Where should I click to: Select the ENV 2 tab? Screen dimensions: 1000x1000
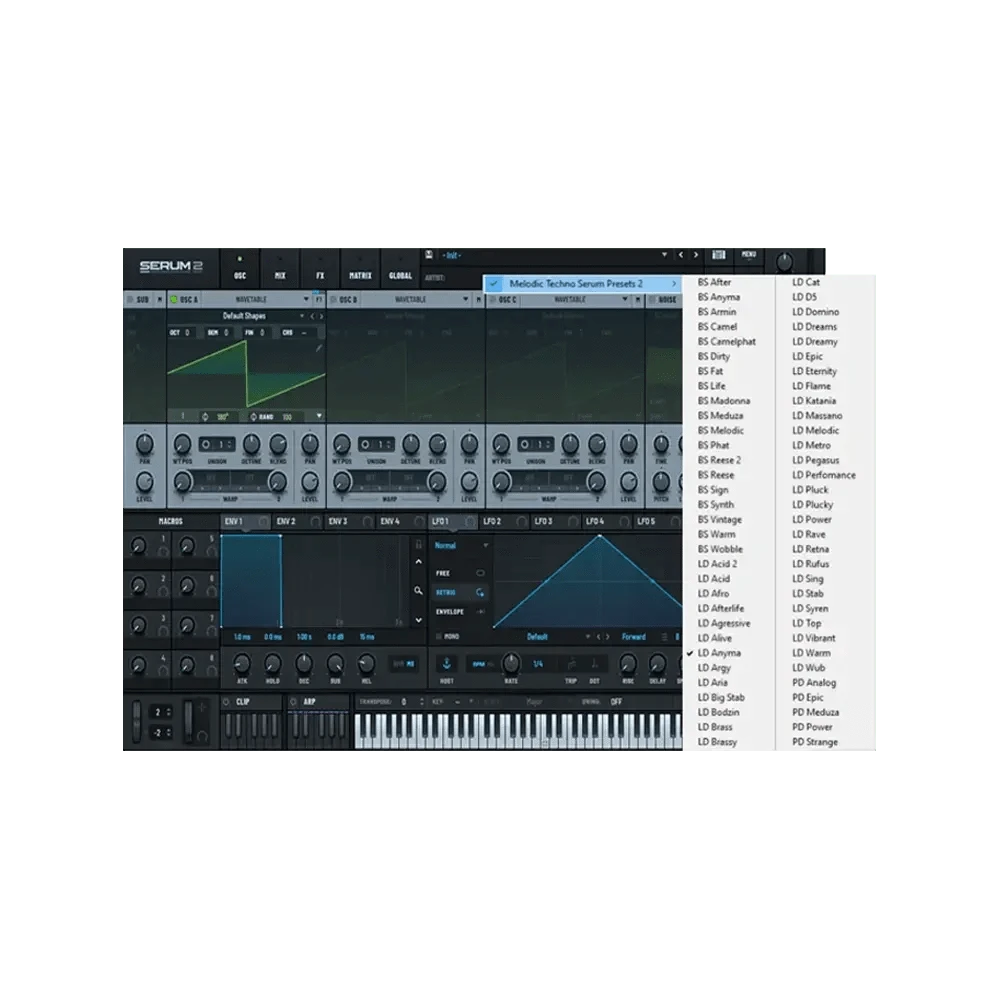pos(287,521)
